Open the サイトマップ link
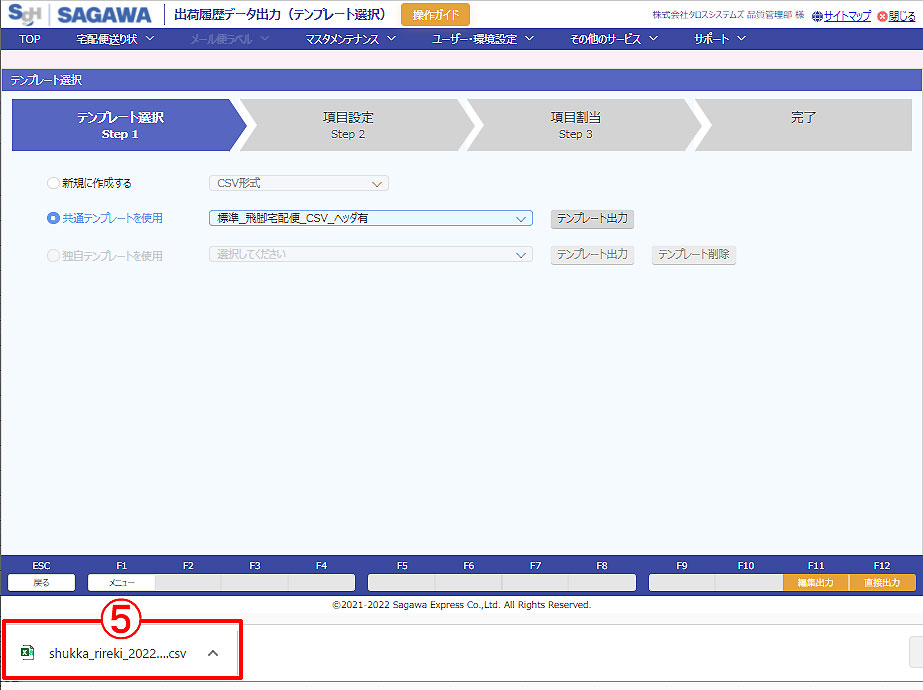This screenshot has width=923, height=690. [846, 16]
